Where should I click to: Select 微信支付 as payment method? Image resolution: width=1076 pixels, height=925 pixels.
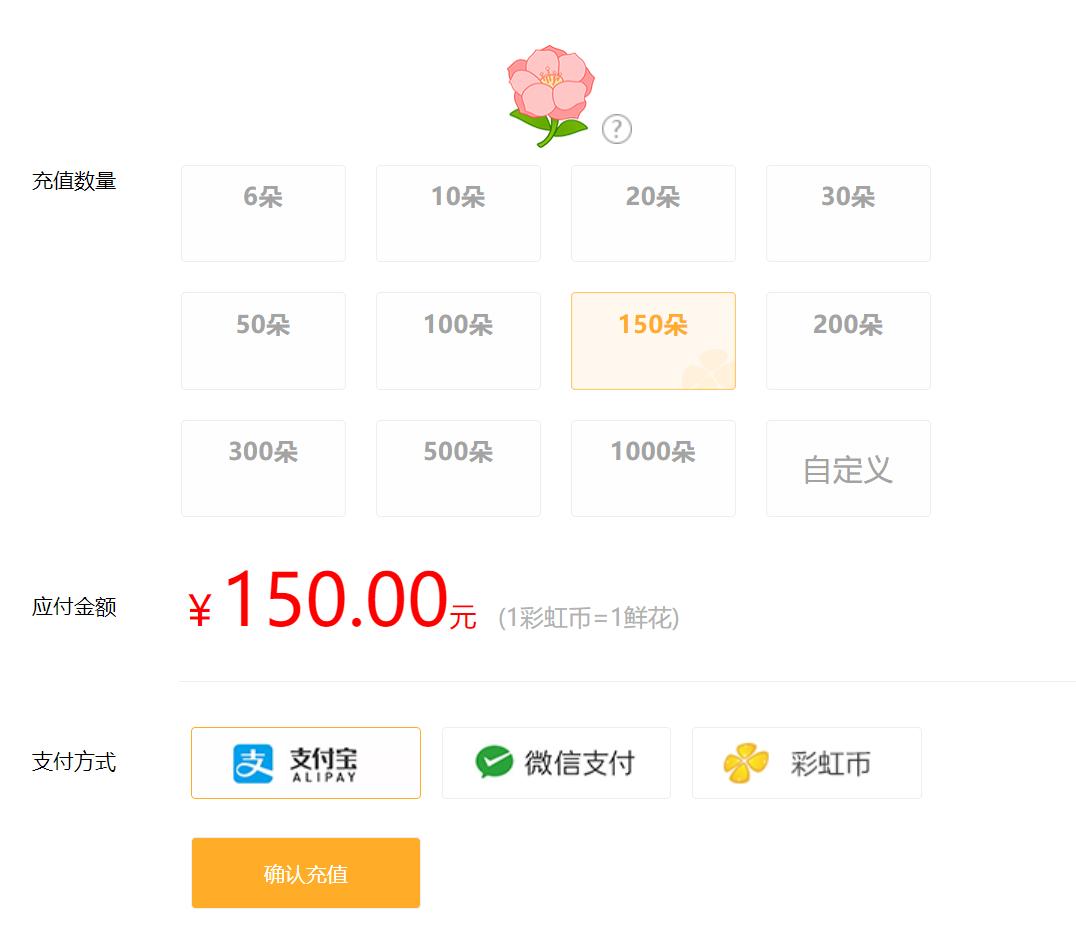pyautogui.click(x=556, y=763)
